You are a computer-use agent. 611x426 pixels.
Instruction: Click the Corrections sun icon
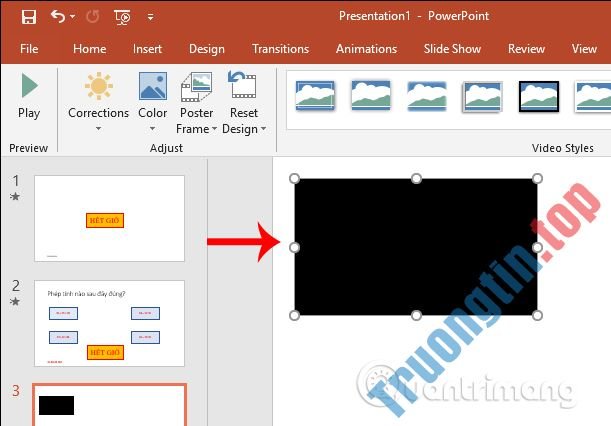click(99, 86)
